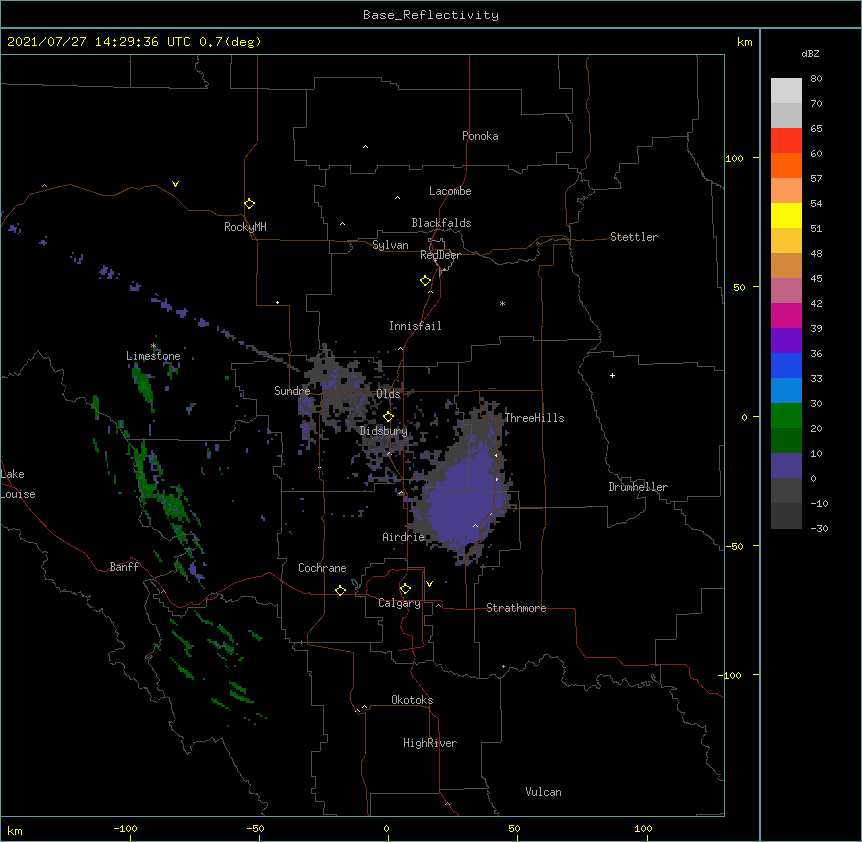This screenshot has width=862, height=842.
Task: Click the ThreeHills label
Action: 534,418
